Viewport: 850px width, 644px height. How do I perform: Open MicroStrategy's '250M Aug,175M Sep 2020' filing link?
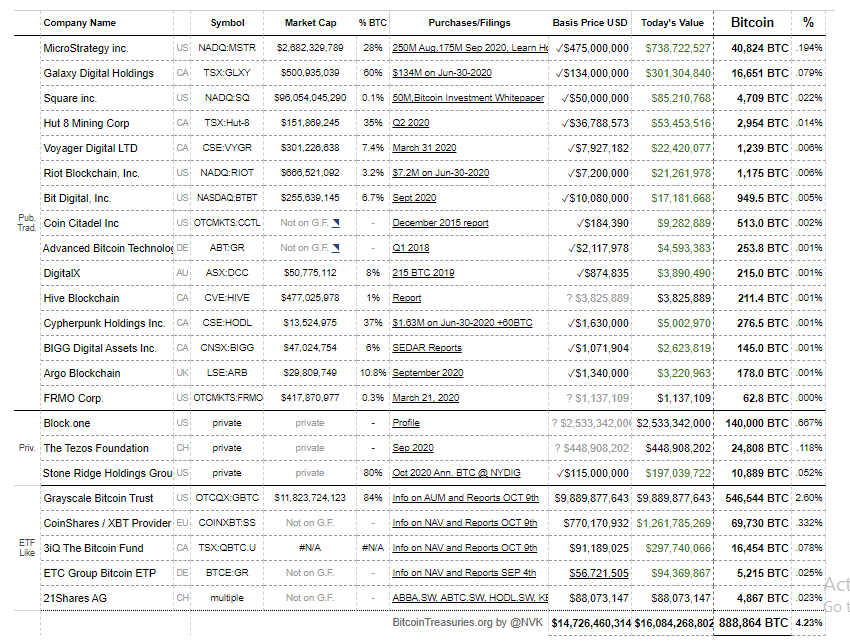pyautogui.click(x=470, y=48)
